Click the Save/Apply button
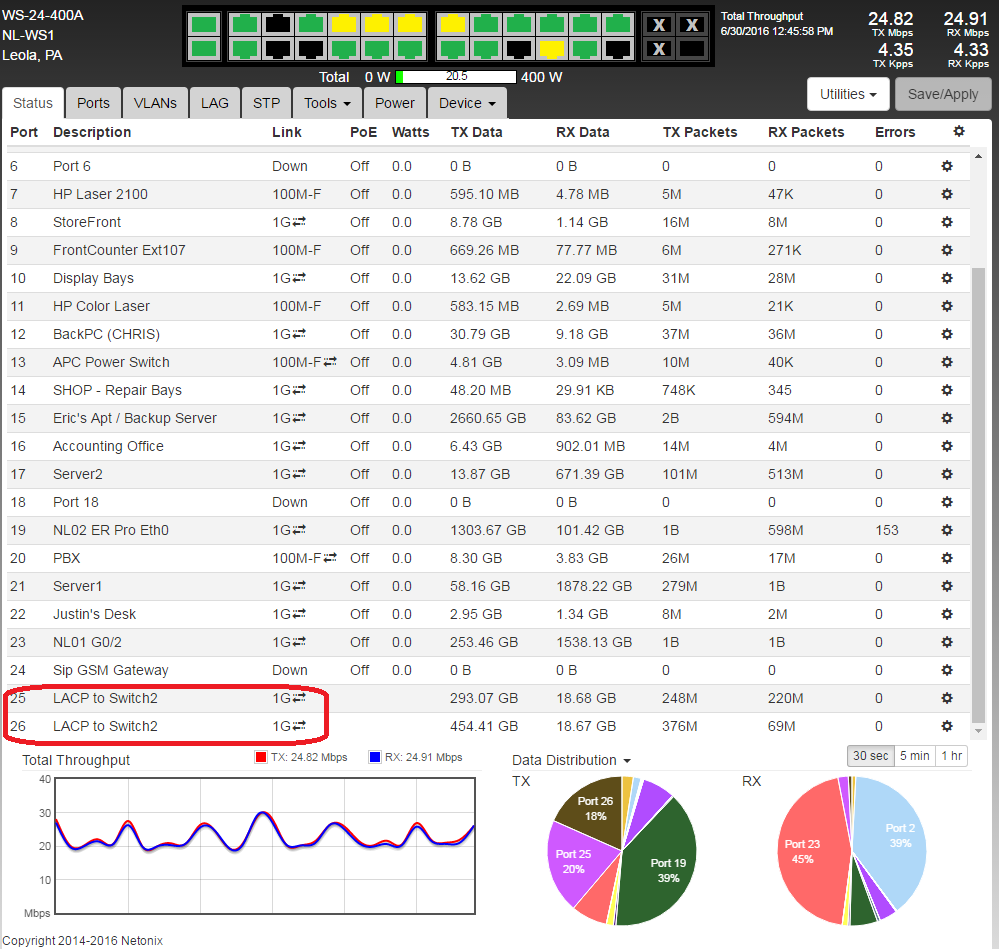 (943, 94)
